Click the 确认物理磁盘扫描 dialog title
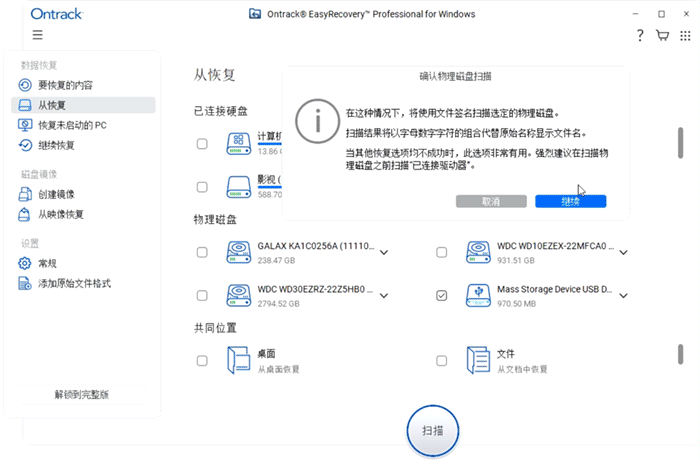This screenshot has height=462, width=700. pyautogui.click(x=455, y=77)
